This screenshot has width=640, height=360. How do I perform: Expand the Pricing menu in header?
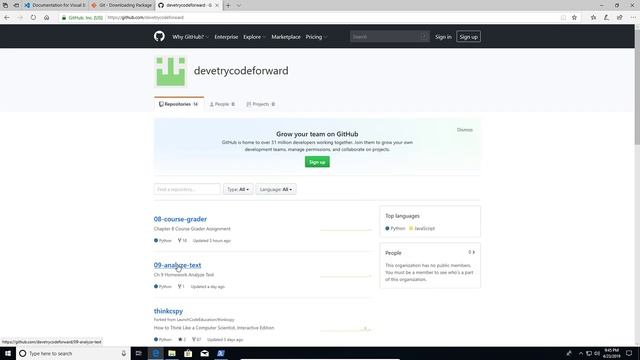tap(316, 37)
